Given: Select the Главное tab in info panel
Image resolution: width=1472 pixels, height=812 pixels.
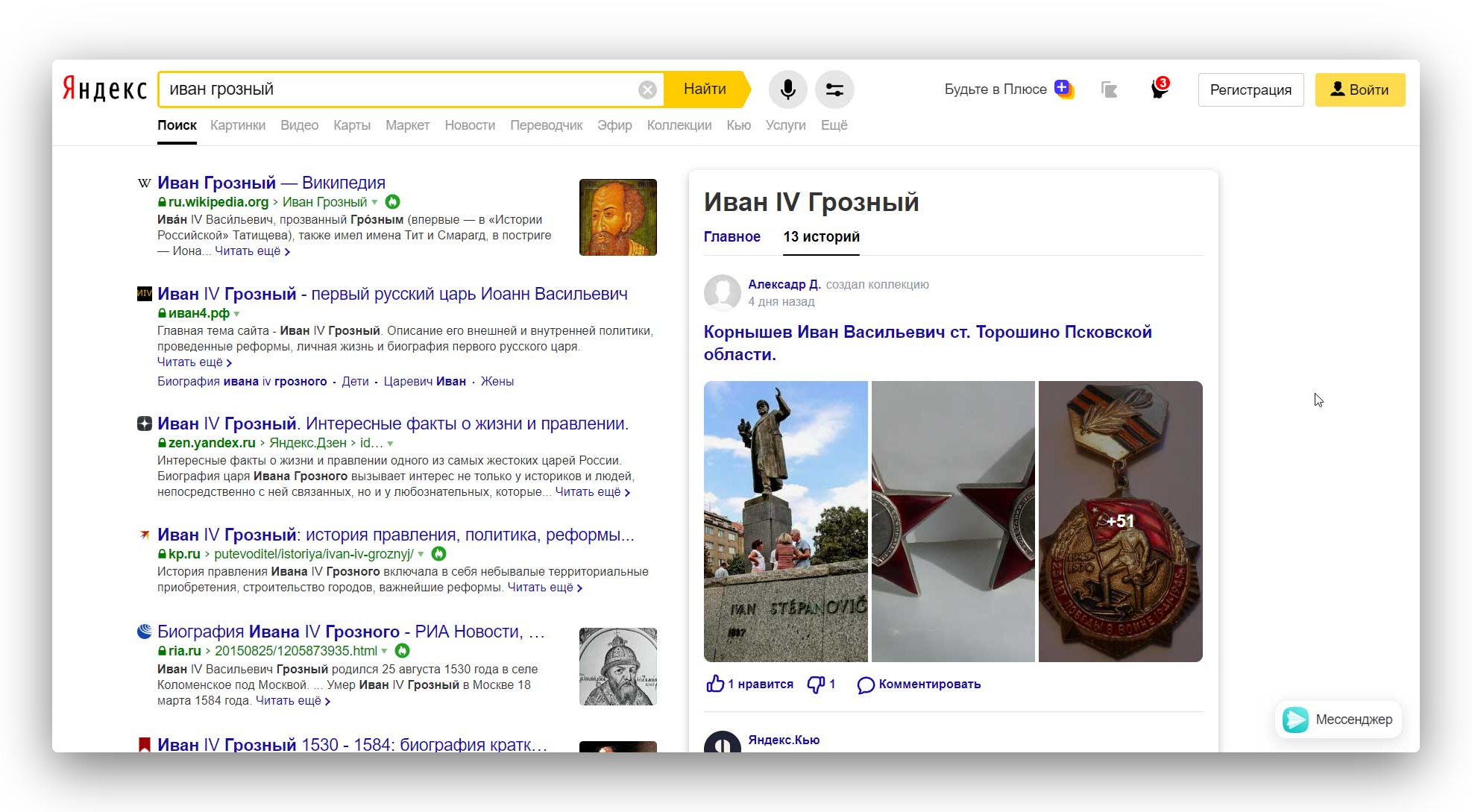Looking at the screenshot, I should [x=732, y=236].
